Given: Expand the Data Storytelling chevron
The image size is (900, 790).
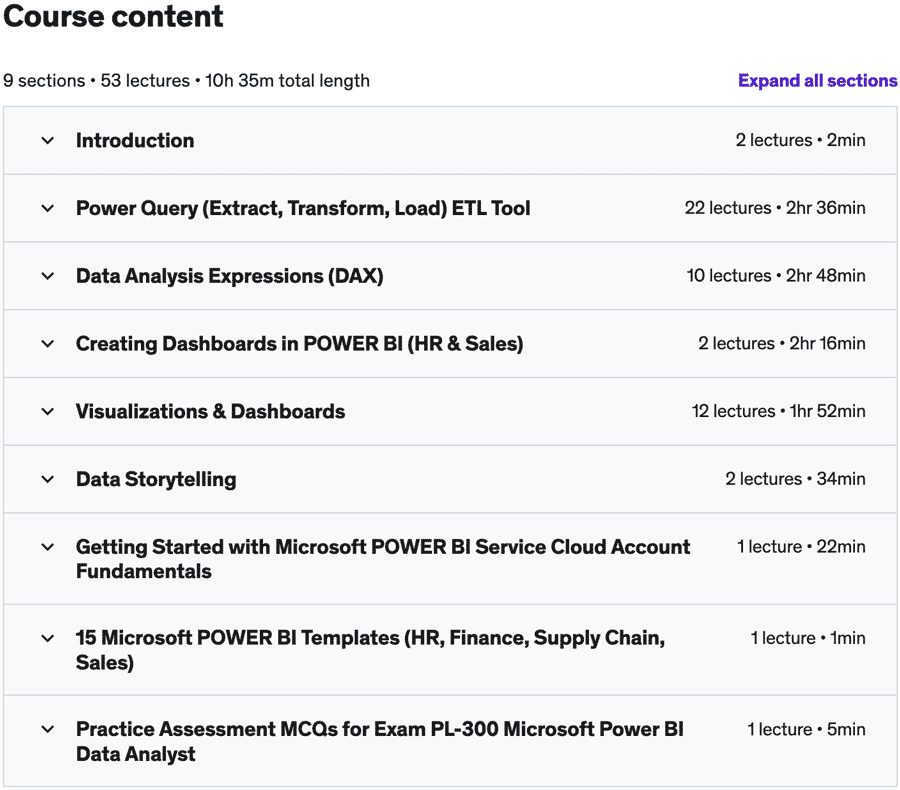Looking at the screenshot, I should tap(48, 479).
